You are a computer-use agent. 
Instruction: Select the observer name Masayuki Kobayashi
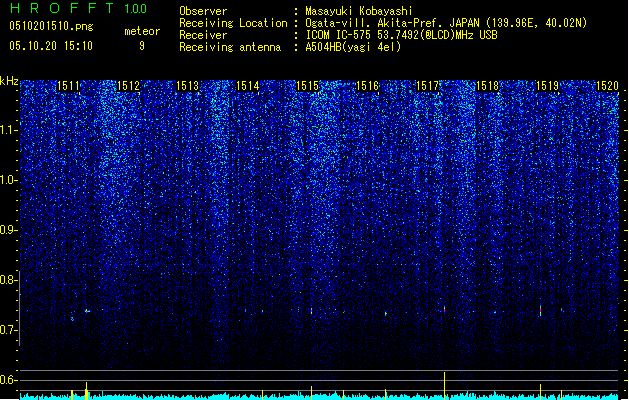pos(359,11)
